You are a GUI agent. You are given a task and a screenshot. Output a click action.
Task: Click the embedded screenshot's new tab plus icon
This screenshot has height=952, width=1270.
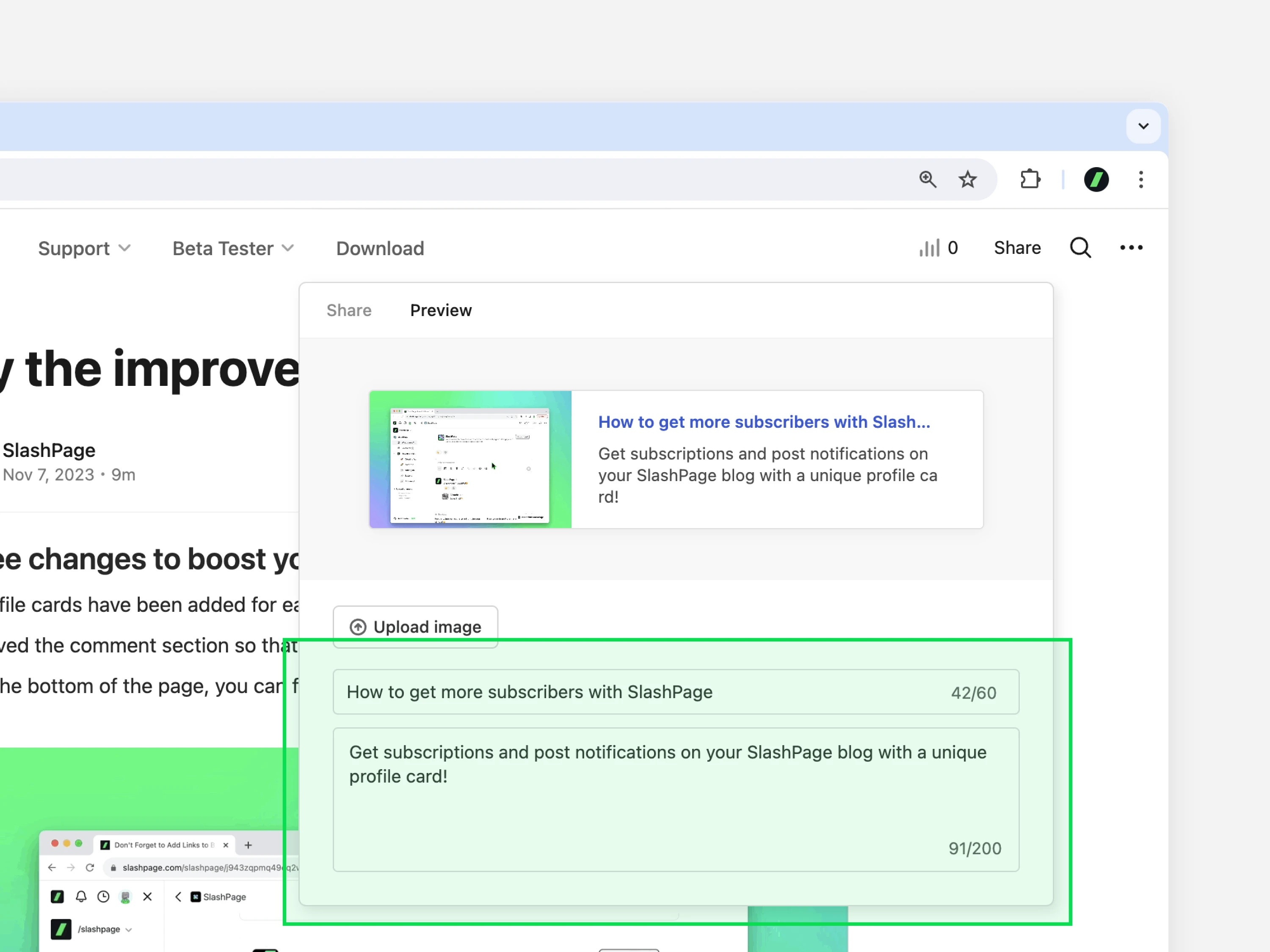tap(248, 845)
